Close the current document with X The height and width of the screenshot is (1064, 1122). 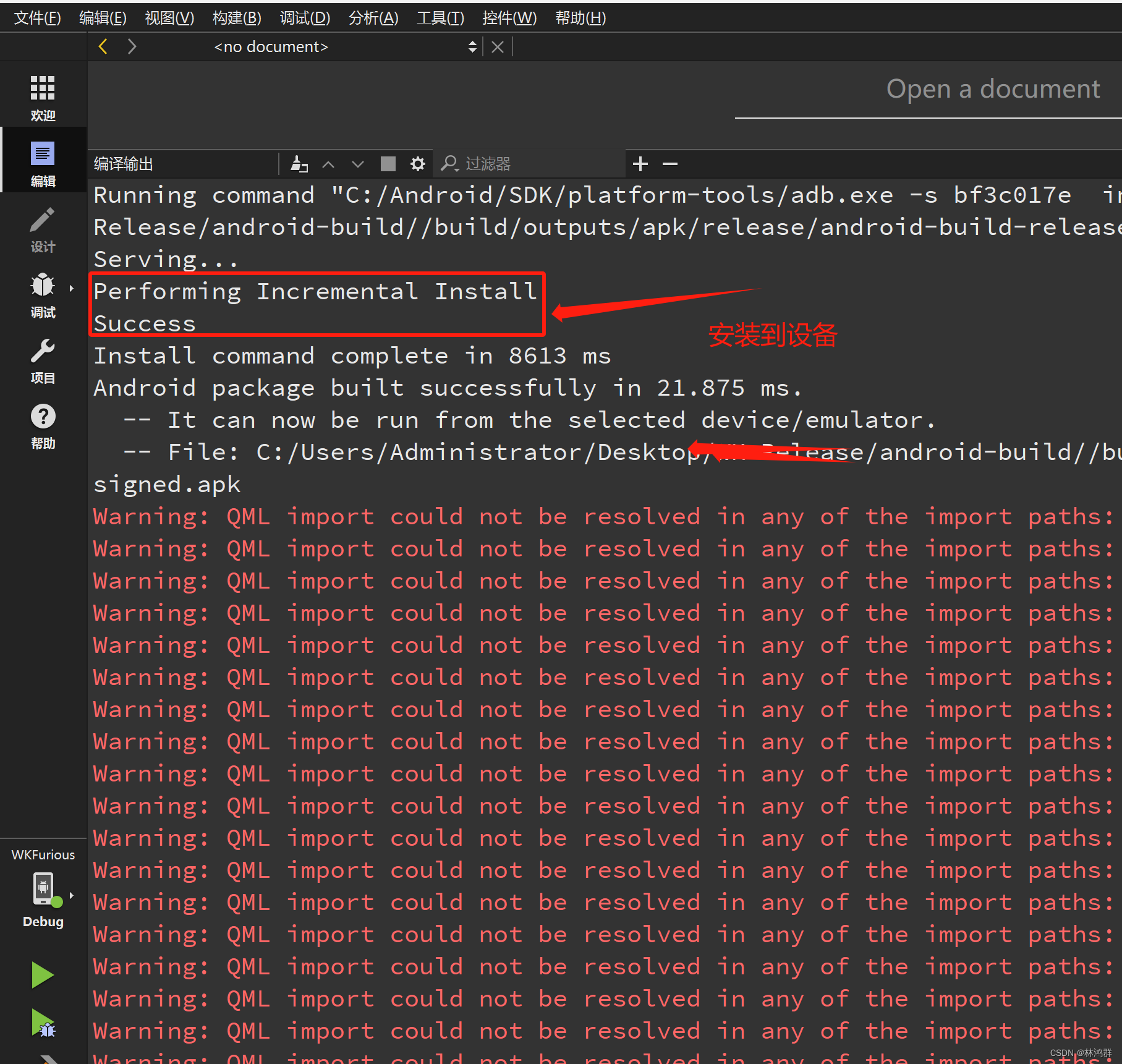497,47
